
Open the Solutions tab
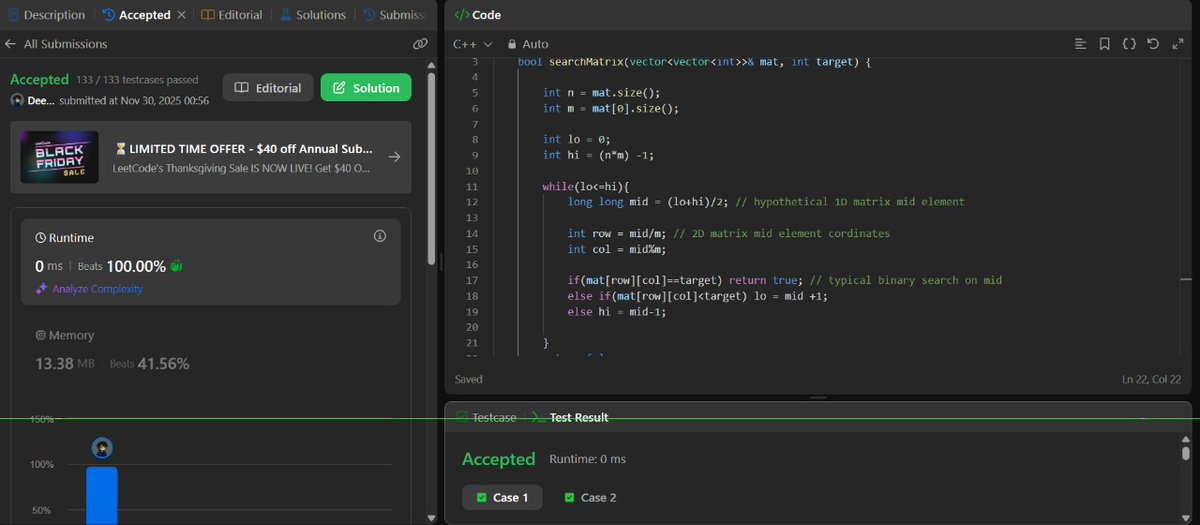(x=312, y=15)
